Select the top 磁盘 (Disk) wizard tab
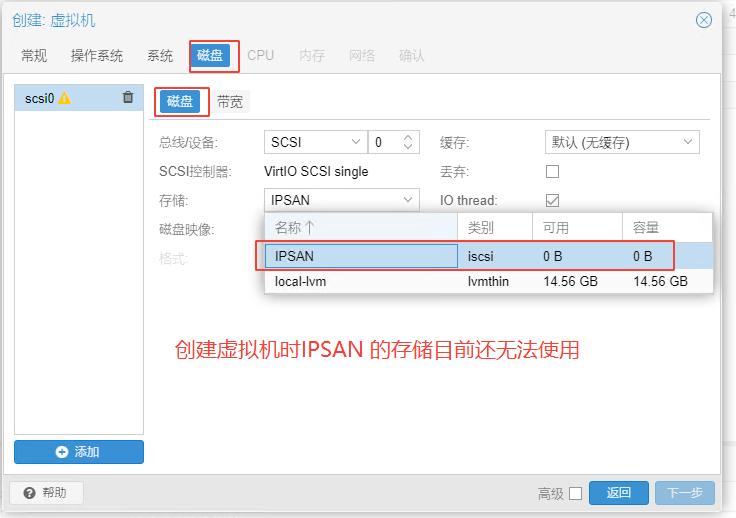Image resolution: width=736 pixels, height=518 pixels. [210, 56]
